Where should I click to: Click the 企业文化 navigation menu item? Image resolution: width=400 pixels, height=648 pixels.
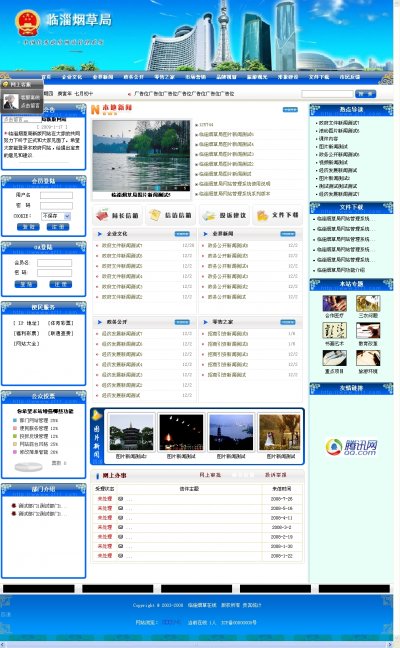[72, 77]
